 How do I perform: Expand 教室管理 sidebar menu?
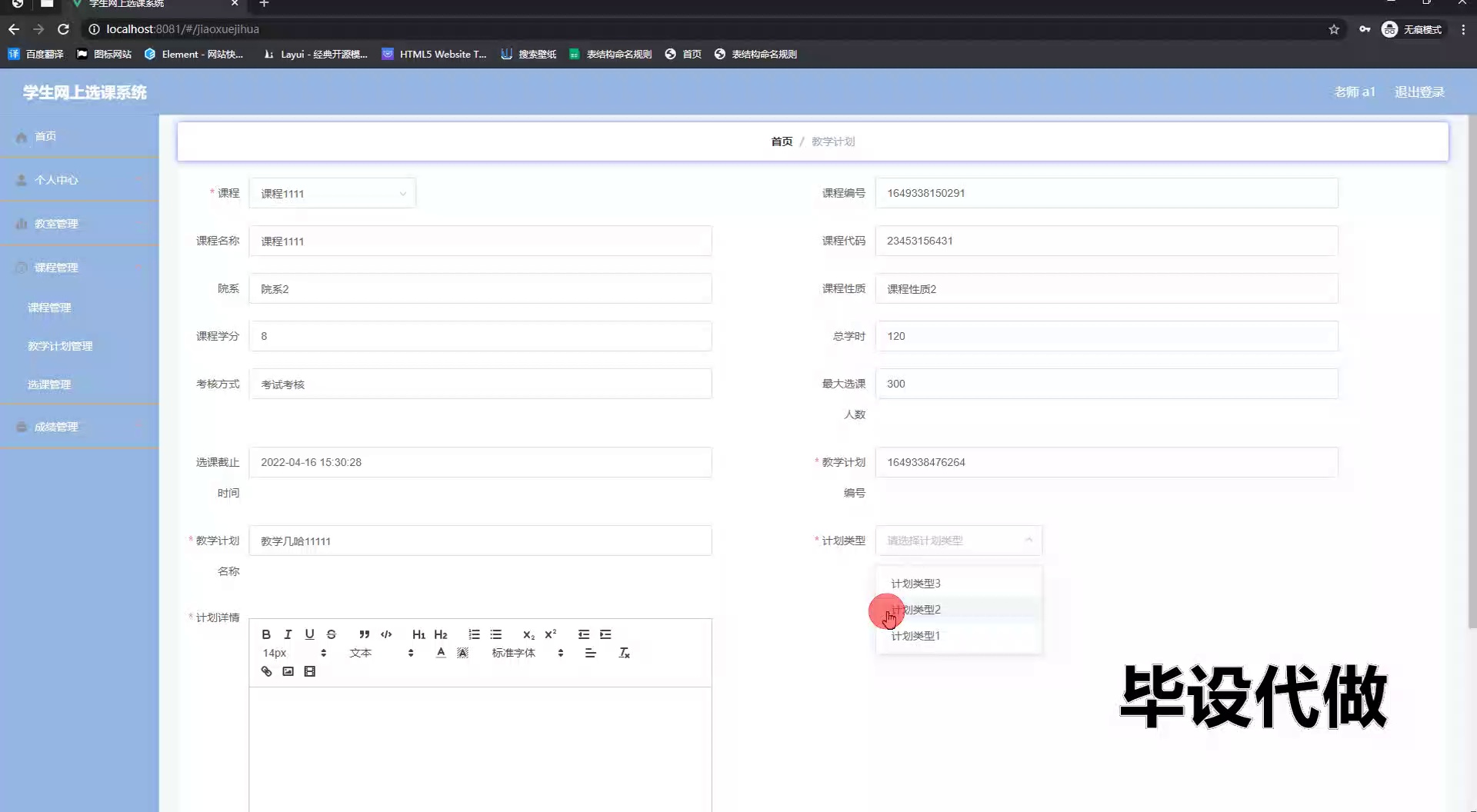tap(79, 224)
